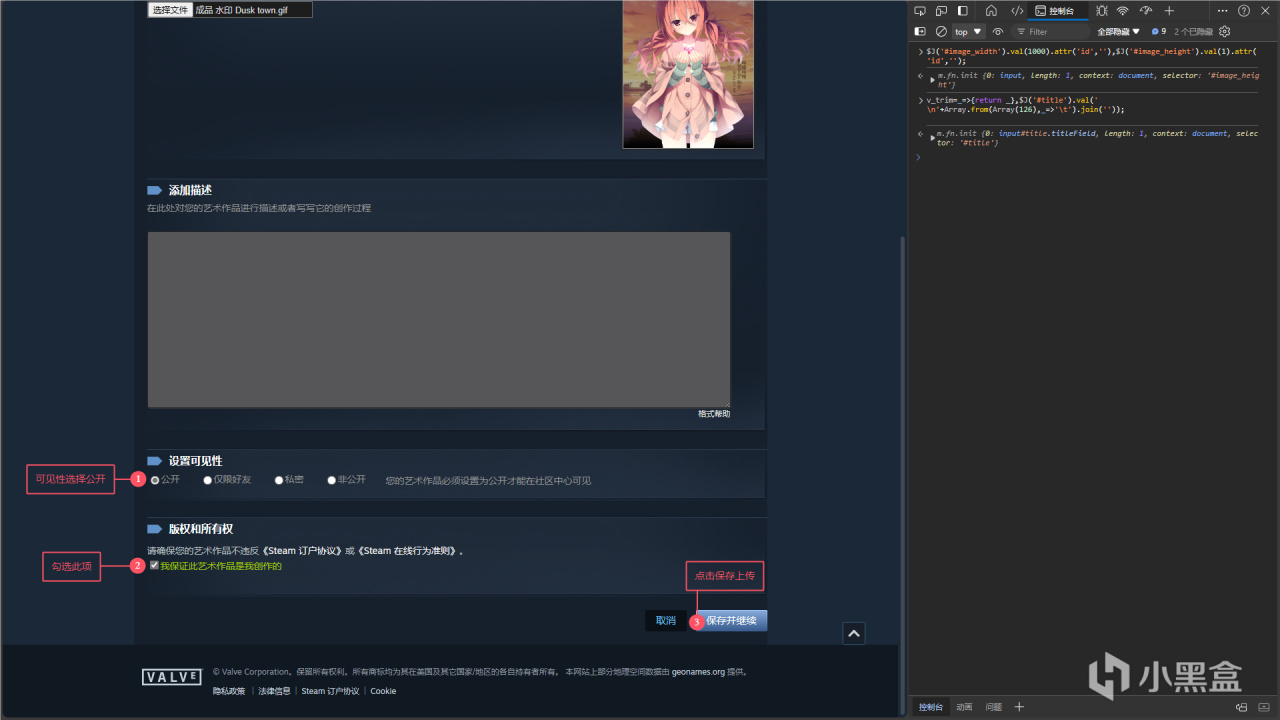Open console settings gear icon
Screen dimensions: 1280x720
pos(1225,32)
